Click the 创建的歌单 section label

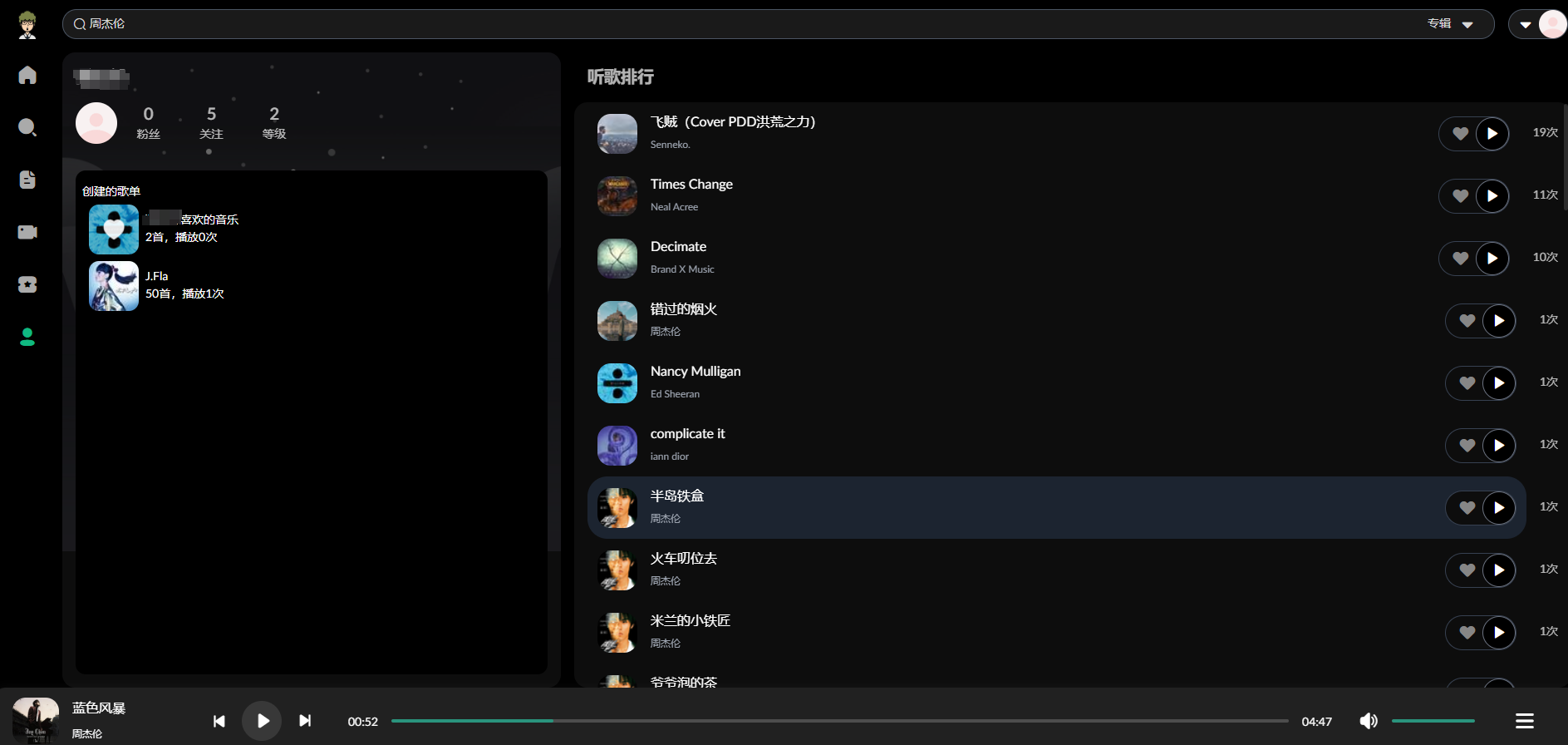pos(111,191)
